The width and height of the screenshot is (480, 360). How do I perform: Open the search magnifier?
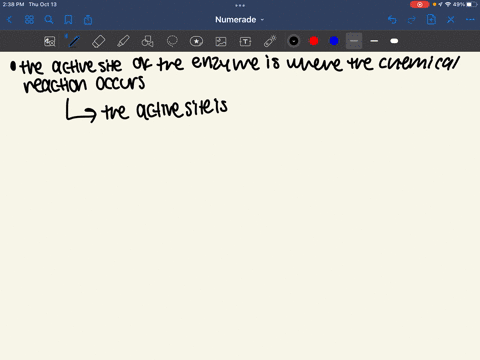pos(49,20)
